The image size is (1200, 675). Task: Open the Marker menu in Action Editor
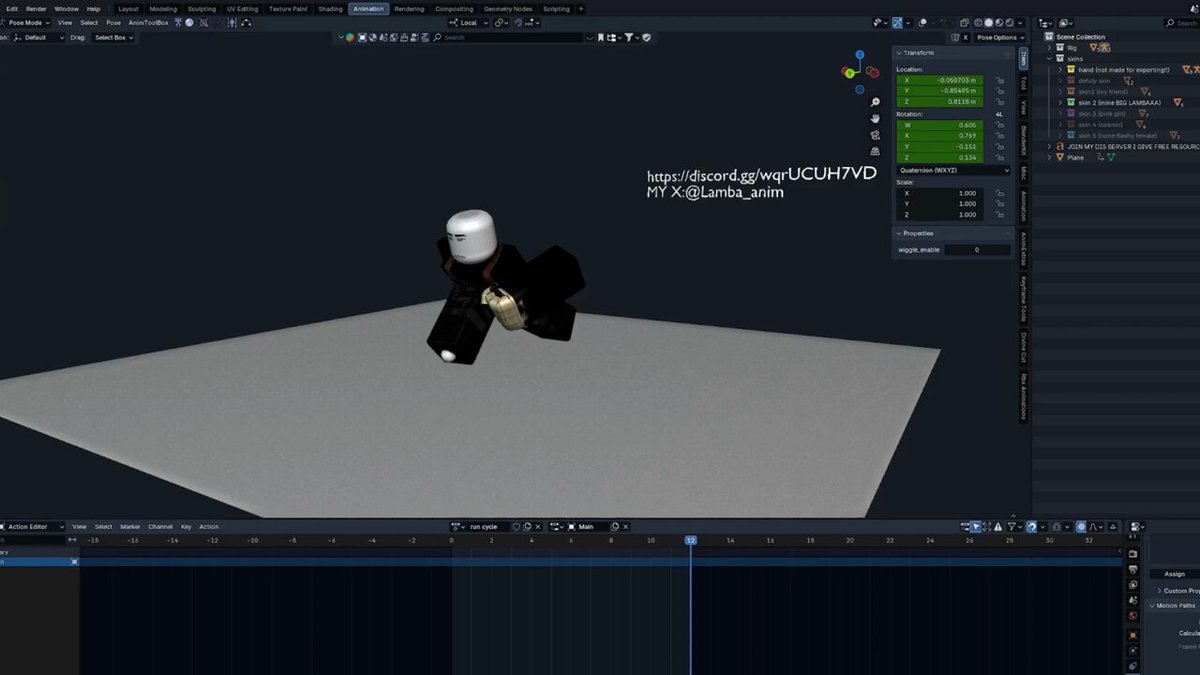(x=130, y=526)
